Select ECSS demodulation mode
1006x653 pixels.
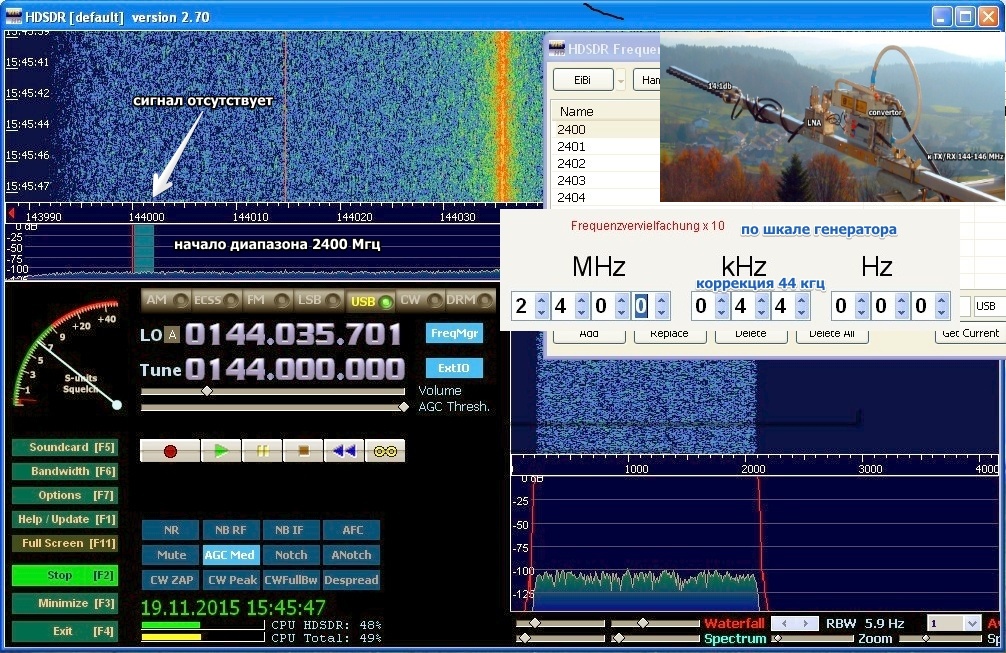(216, 300)
